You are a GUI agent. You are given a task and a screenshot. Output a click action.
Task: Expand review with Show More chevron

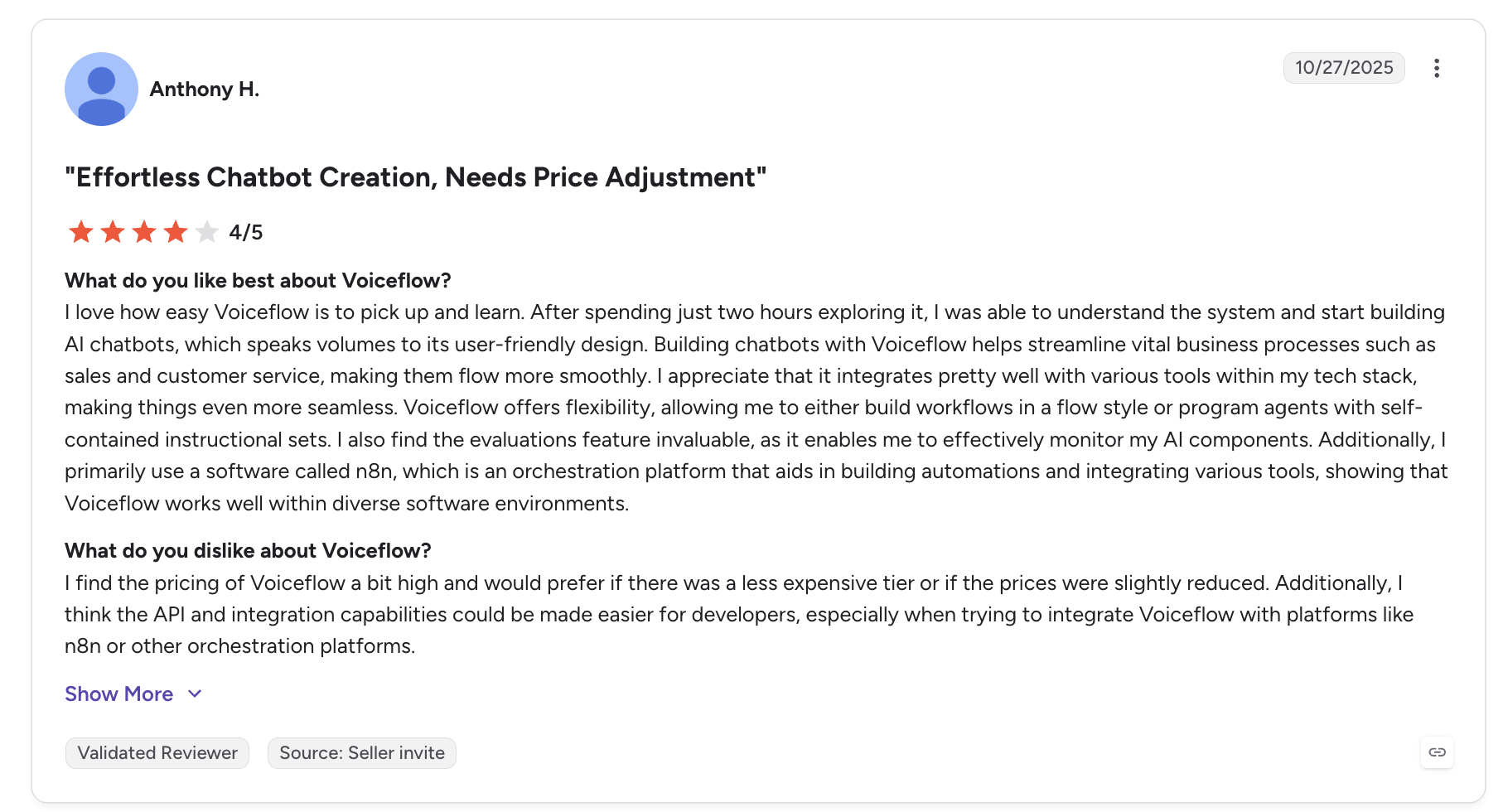pyautogui.click(x=195, y=694)
